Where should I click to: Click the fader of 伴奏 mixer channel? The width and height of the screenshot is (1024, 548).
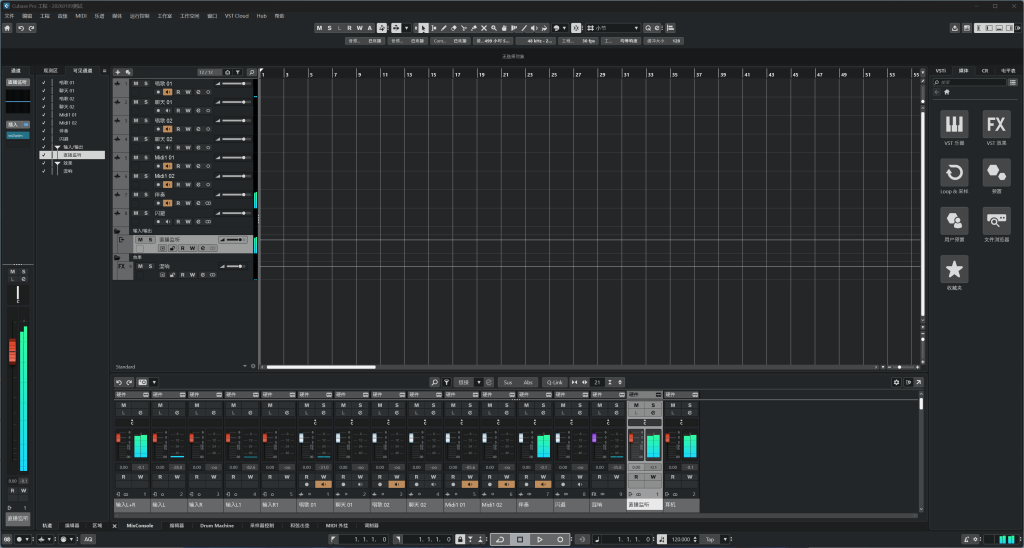point(521,438)
